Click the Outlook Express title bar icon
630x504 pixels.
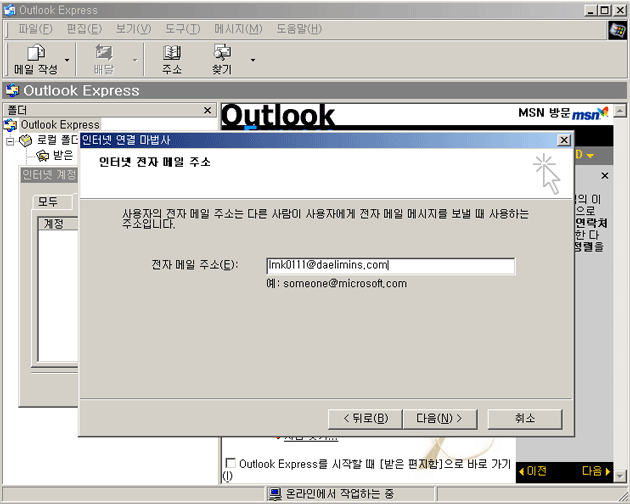[10, 10]
